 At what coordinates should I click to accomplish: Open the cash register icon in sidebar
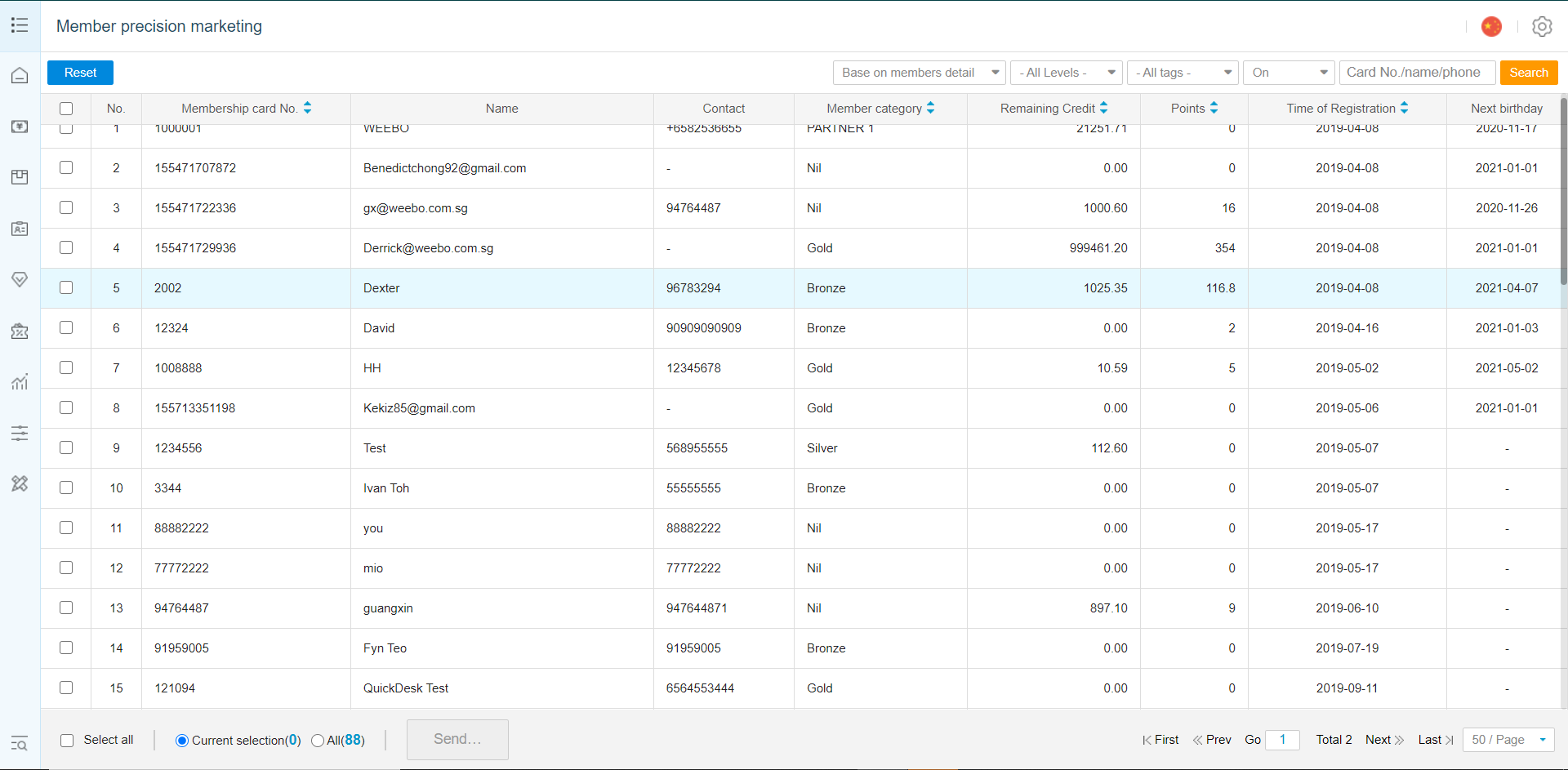pos(20,127)
